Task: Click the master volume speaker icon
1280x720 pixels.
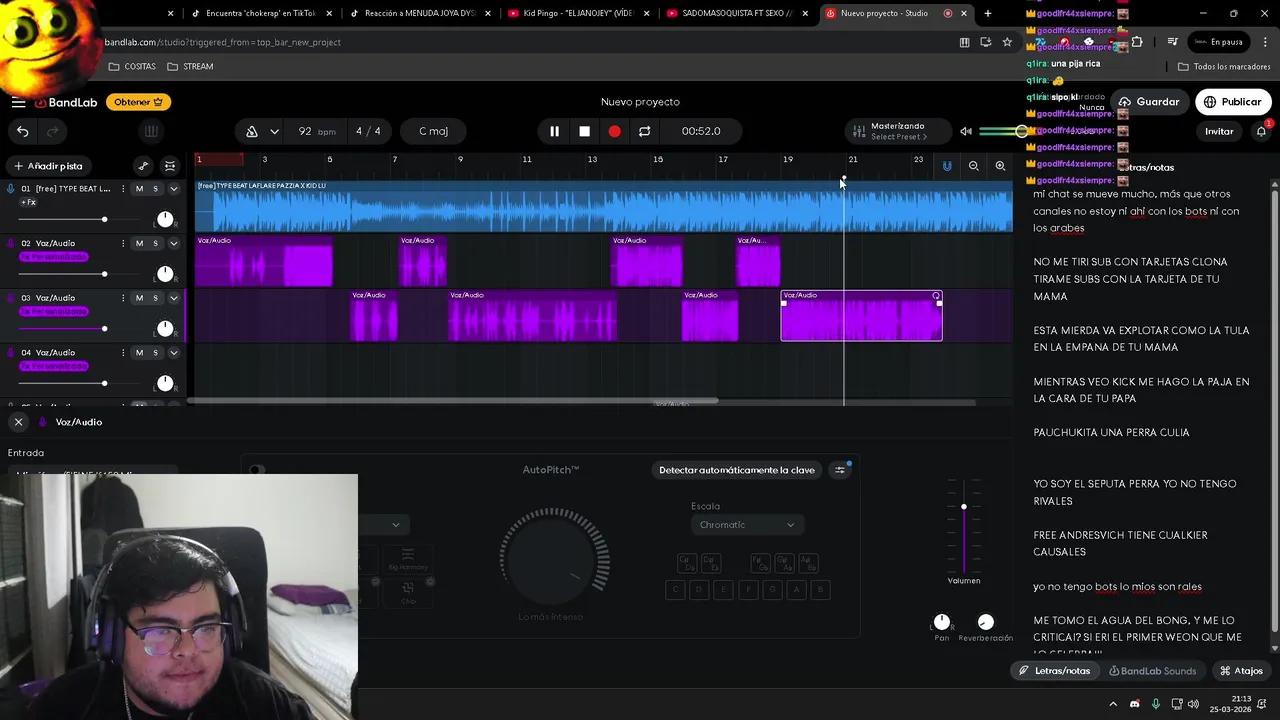Action: 965,131
